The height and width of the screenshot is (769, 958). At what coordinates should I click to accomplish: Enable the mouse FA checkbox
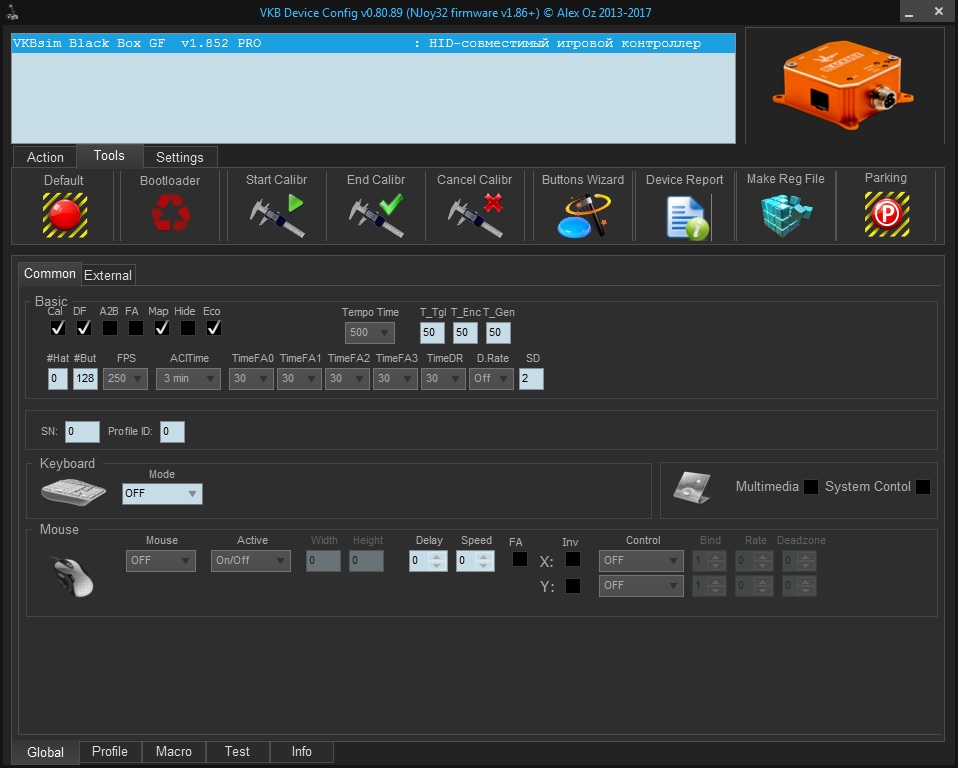click(519, 559)
